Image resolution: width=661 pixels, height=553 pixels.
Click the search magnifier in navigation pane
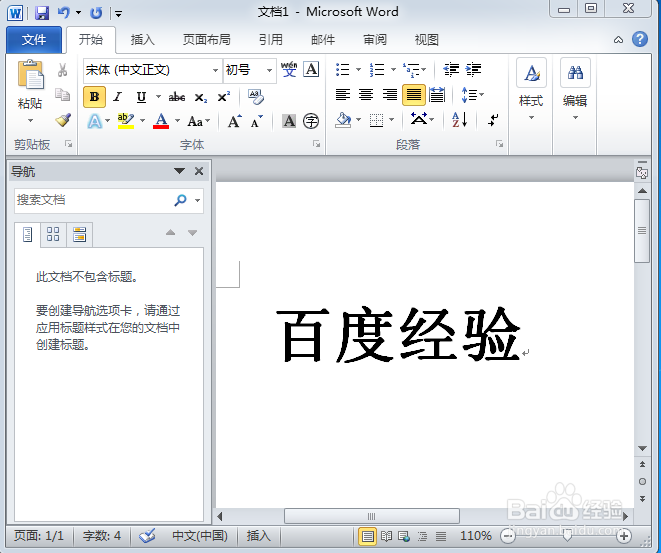click(x=180, y=200)
